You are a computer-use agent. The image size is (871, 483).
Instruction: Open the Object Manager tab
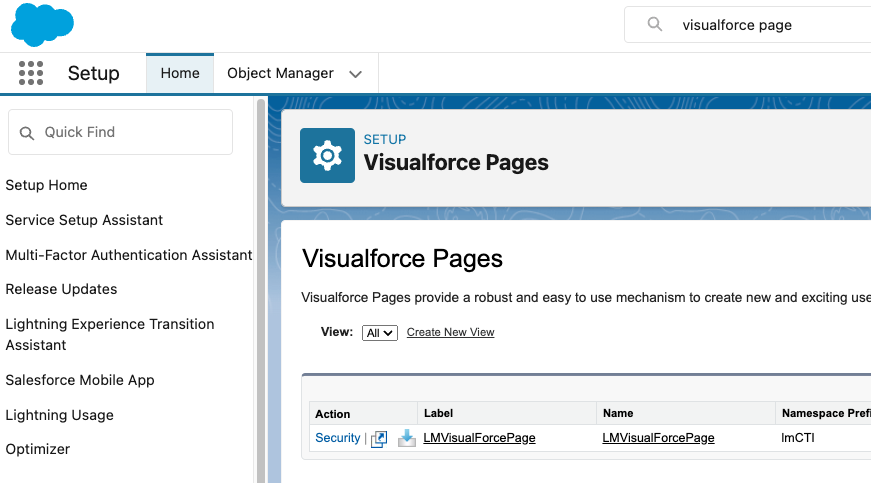tap(280, 73)
